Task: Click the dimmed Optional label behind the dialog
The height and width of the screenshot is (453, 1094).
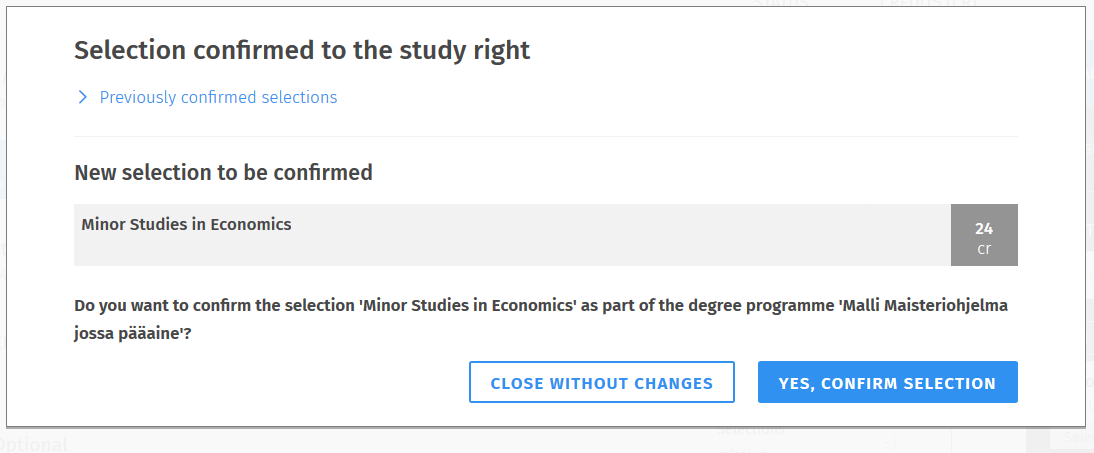Action: click(x=35, y=445)
